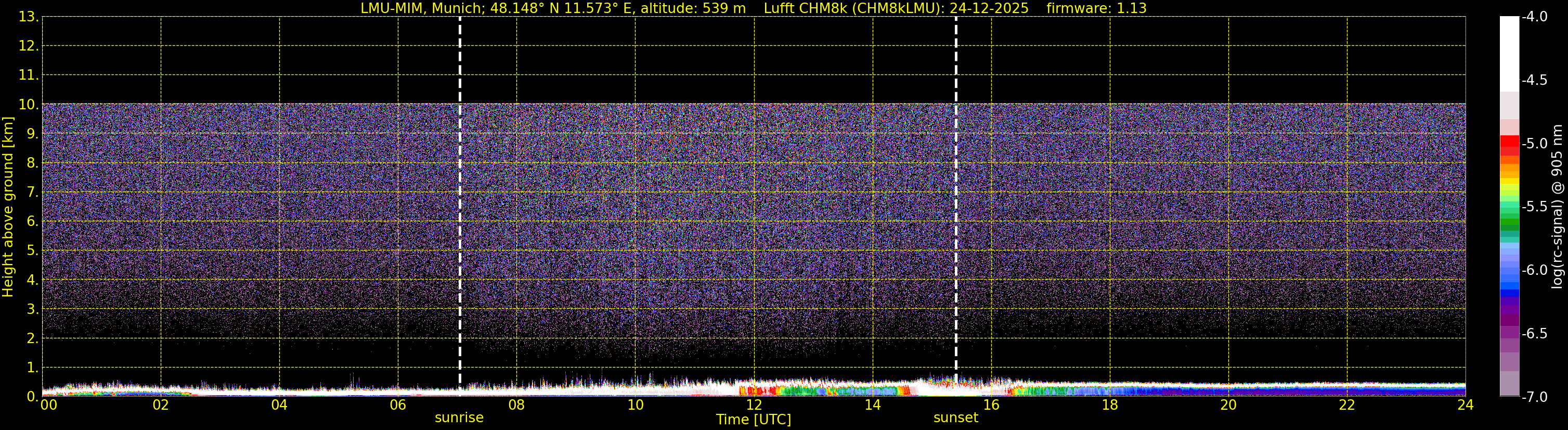The width and height of the screenshot is (1568, 430).
Task: Click the dark blue colorbar band
Action: (1509, 293)
